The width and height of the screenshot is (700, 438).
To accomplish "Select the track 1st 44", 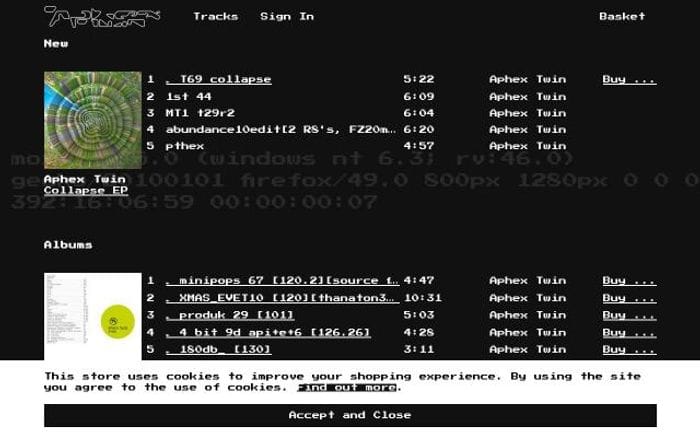I will 188,96.
